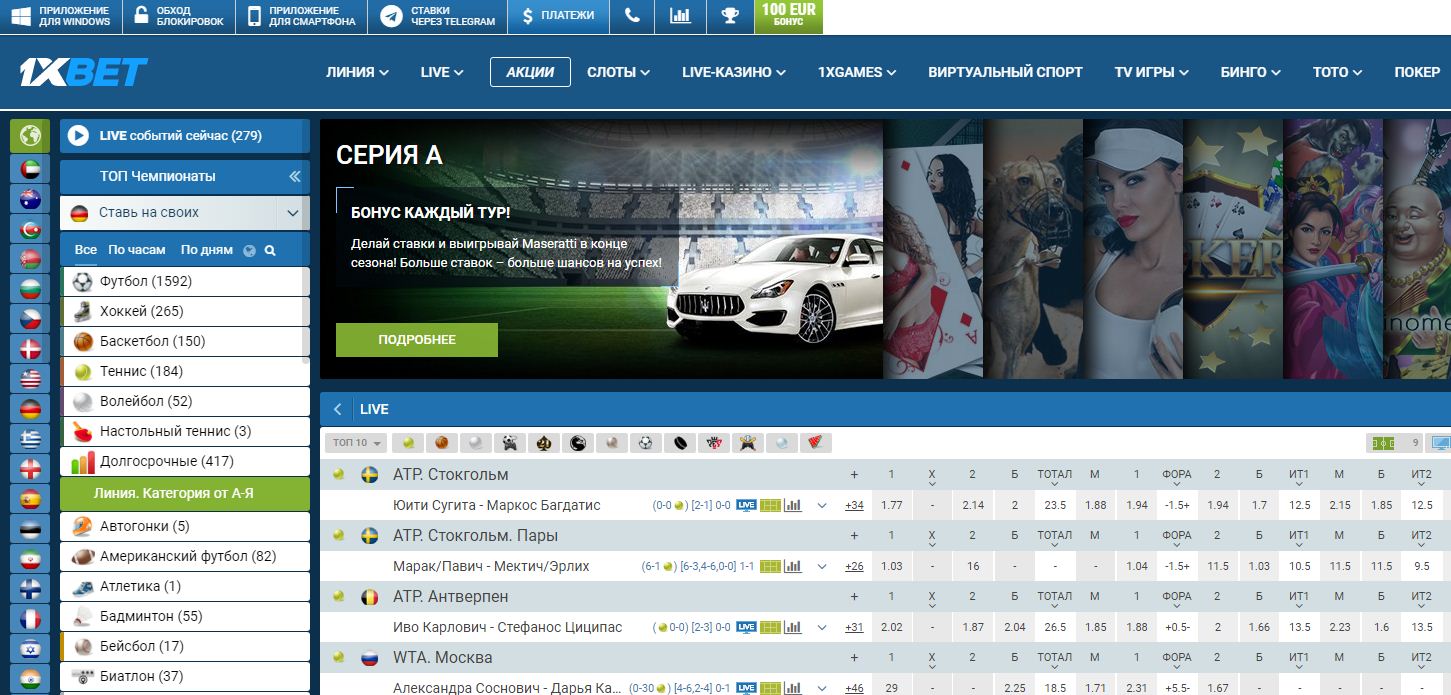Filter live events by basketball icon

tap(442, 442)
